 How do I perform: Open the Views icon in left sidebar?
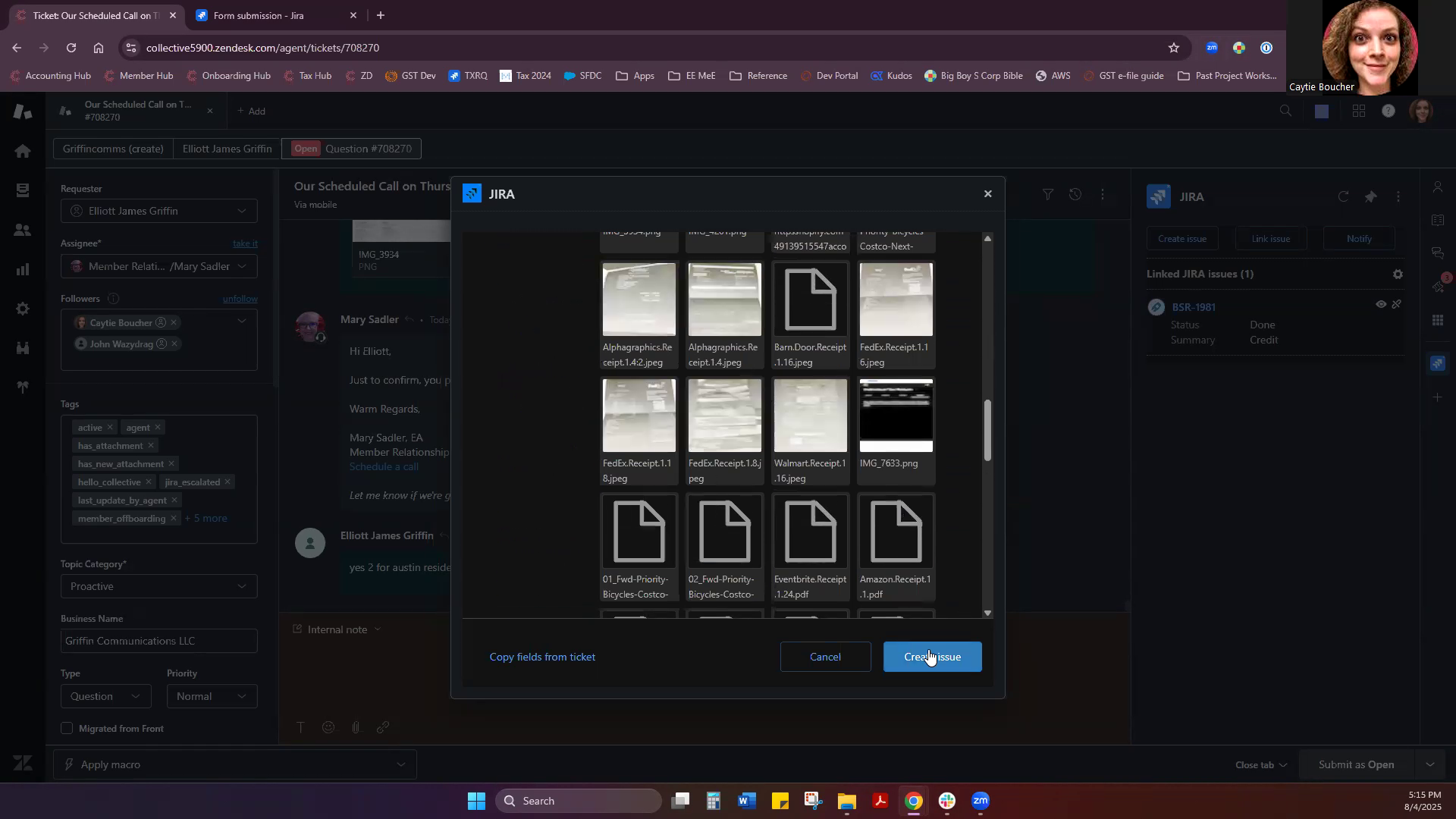click(23, 190)
